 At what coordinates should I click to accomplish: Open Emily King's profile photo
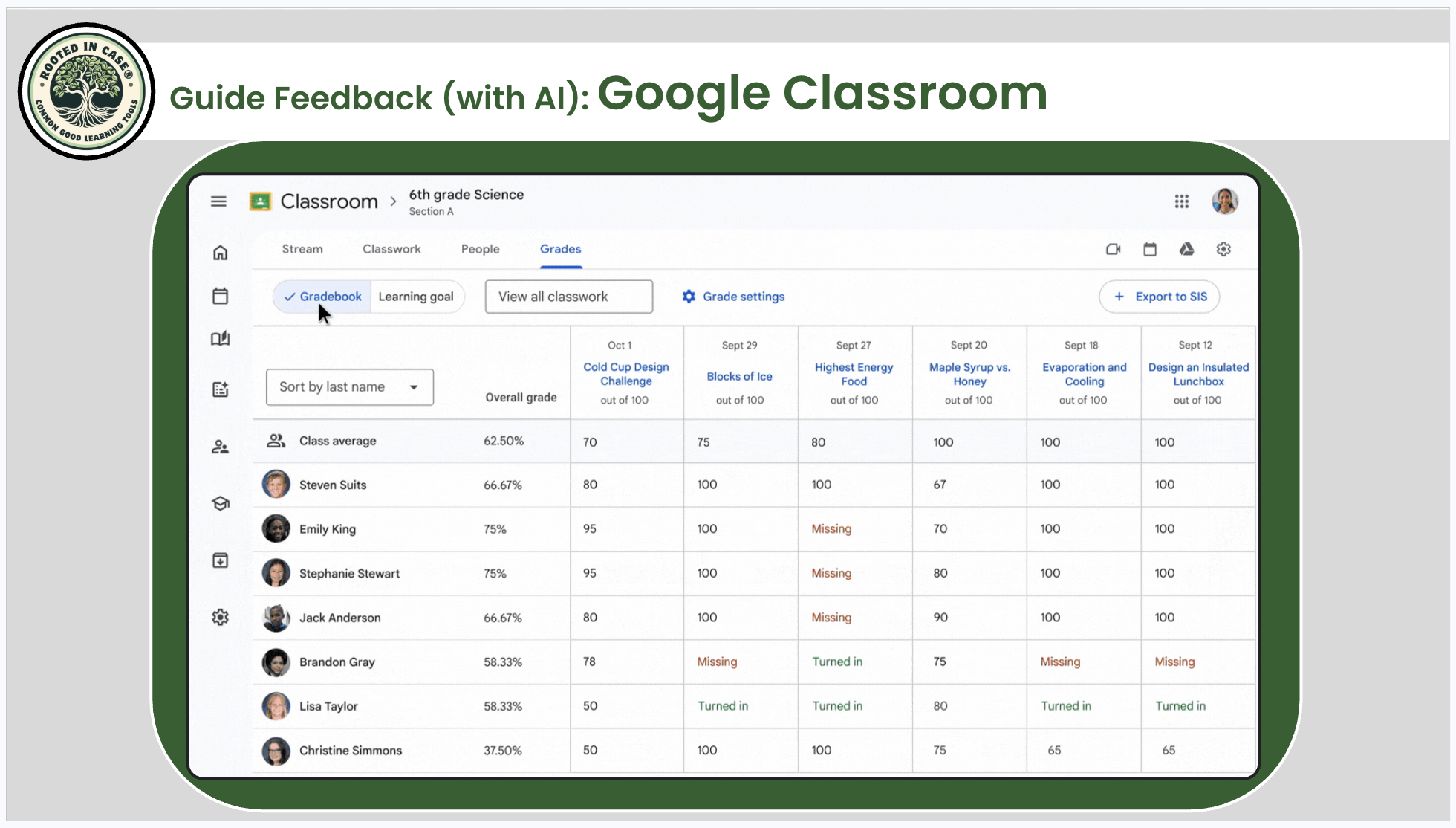point(276,528)
